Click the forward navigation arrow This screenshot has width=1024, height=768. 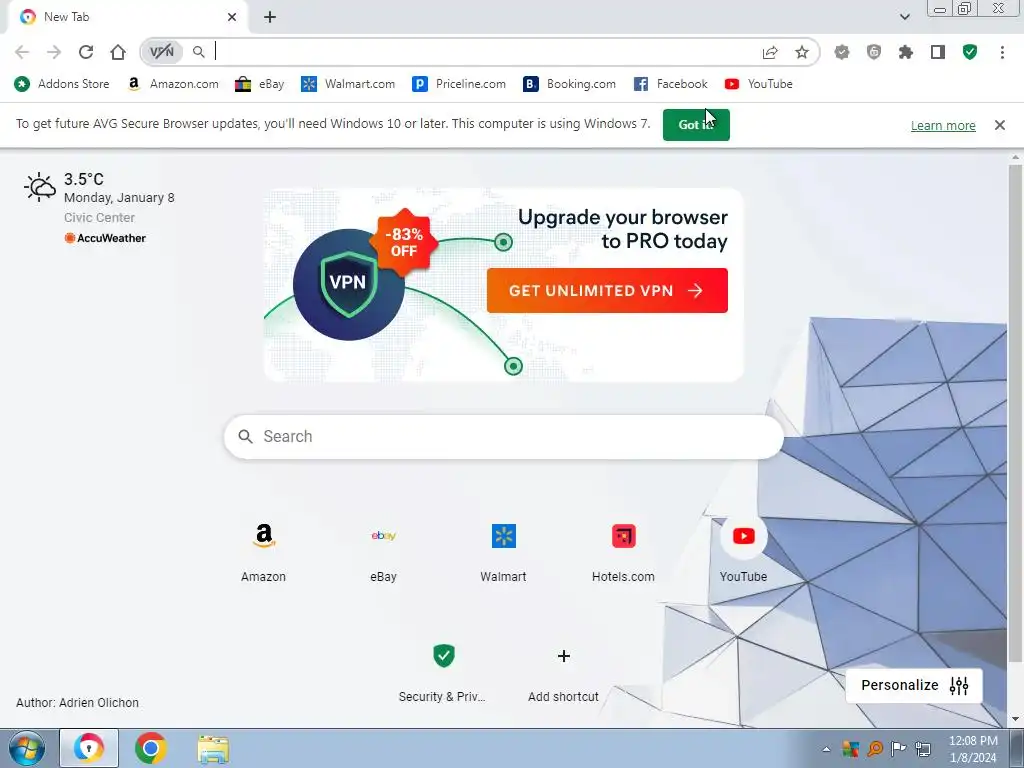pos(54,52)
